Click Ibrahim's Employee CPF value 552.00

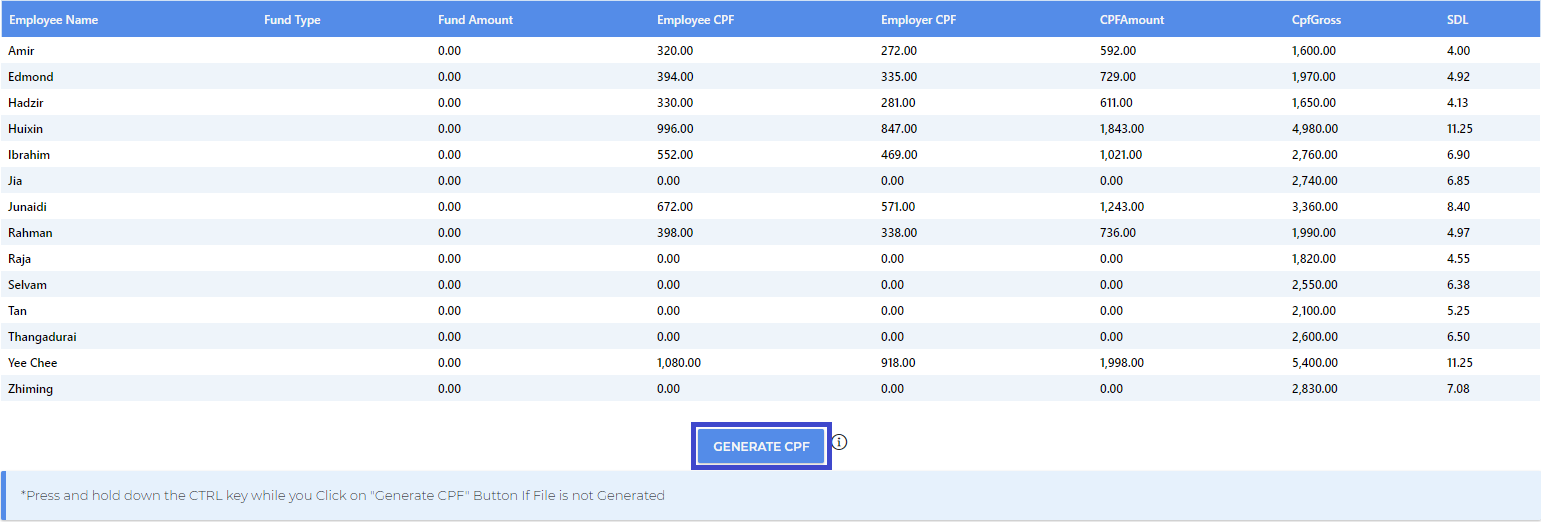675,155
